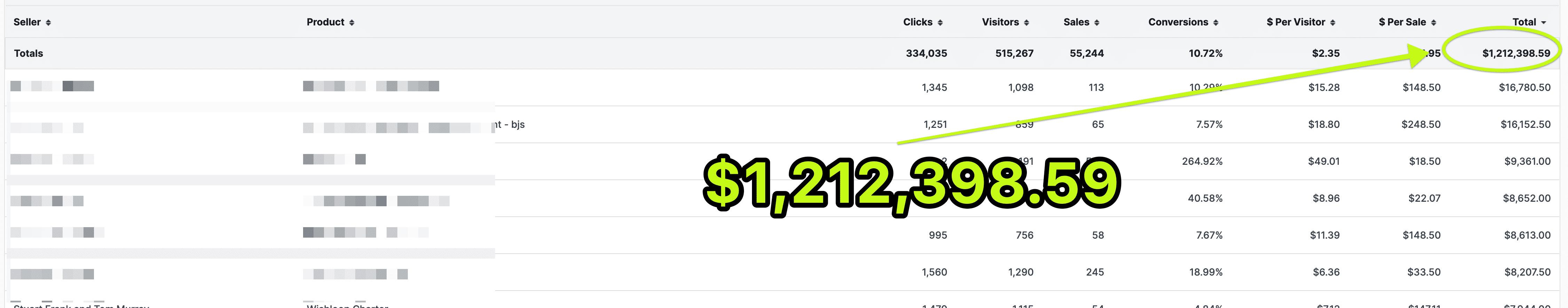Click the 18.99% conversions value
Image resolution: width=1568 pixels, height=308 pixels.
1205,272
